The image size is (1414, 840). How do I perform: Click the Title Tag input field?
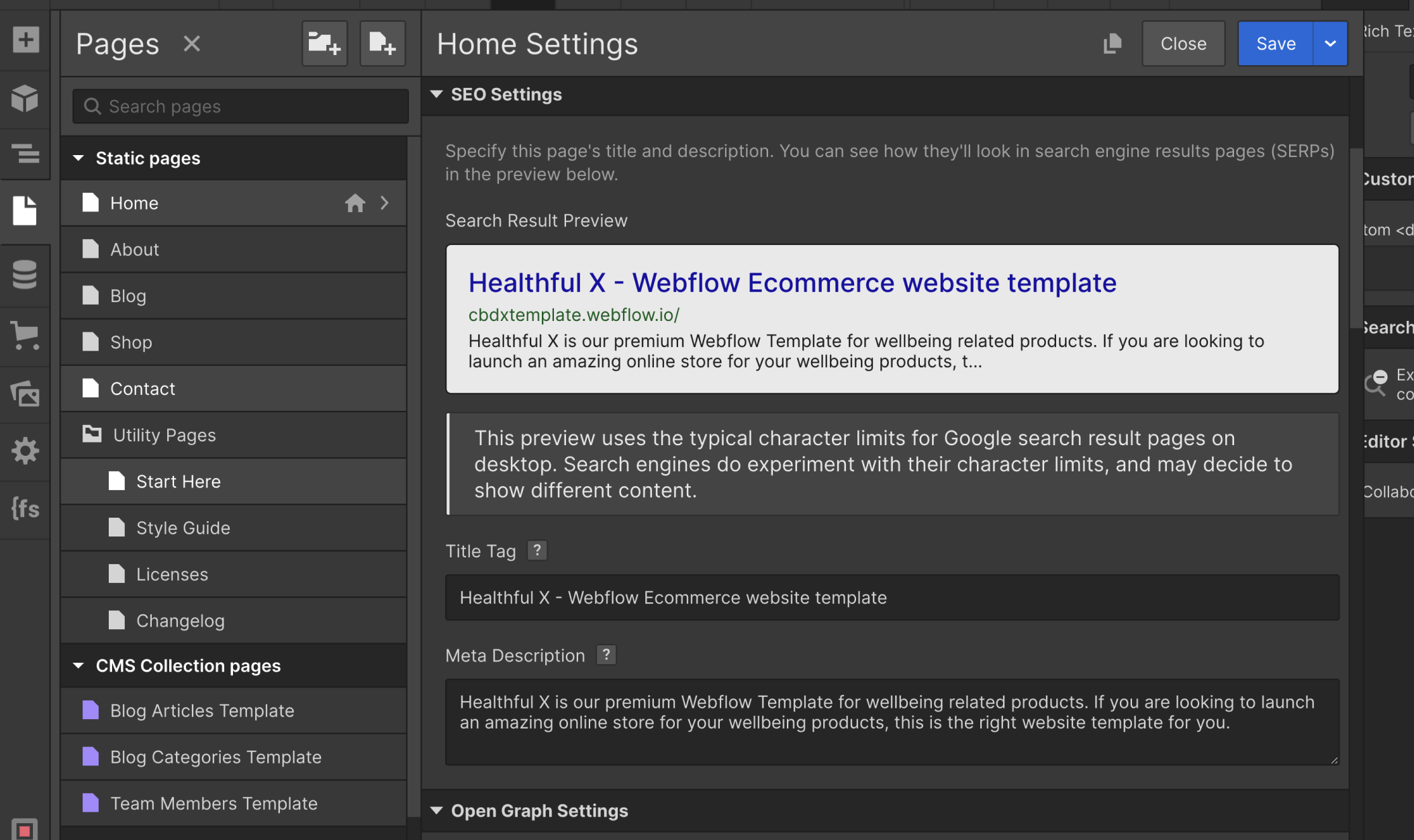coord(892,597)
